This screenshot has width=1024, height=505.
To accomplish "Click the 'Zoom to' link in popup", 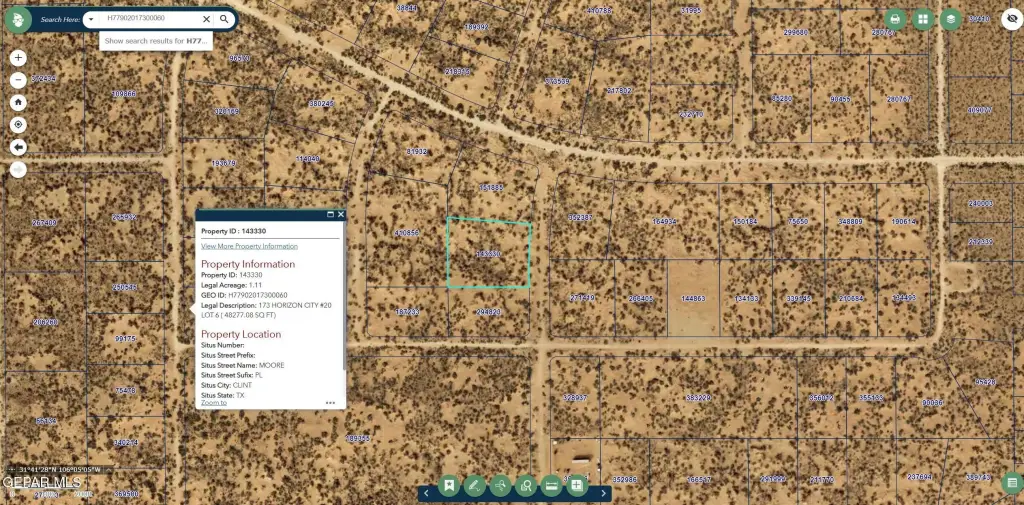I will click(x=214, y=403).
